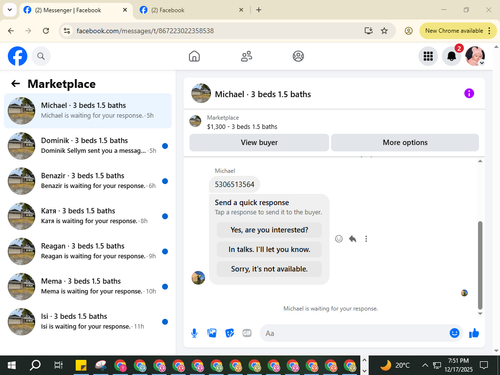
Task: Click the 5306513564 message bubble
Action: [x=234, y=184]
